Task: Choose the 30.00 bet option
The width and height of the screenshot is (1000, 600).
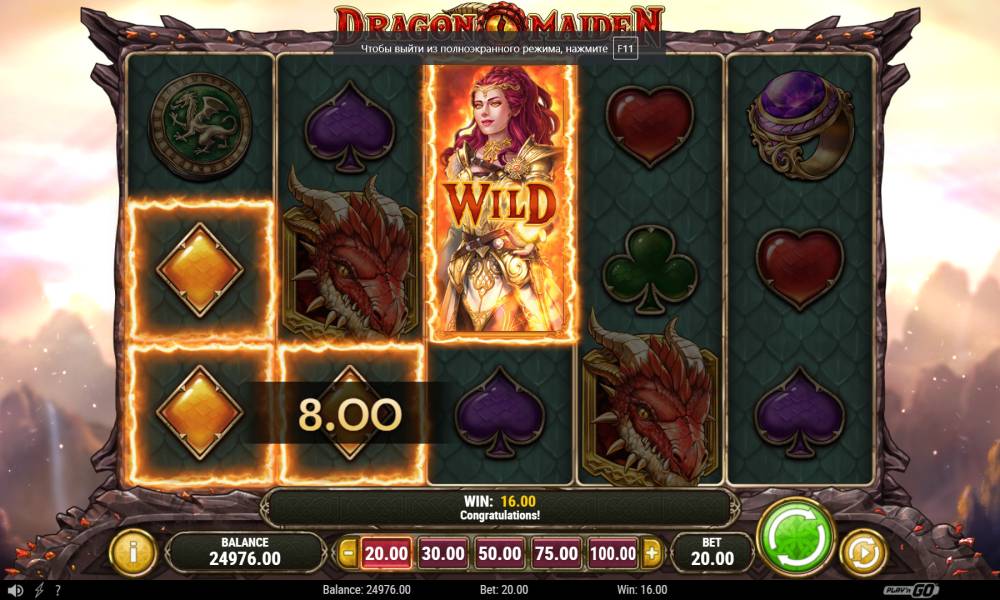Action: (x=443, y=553)
